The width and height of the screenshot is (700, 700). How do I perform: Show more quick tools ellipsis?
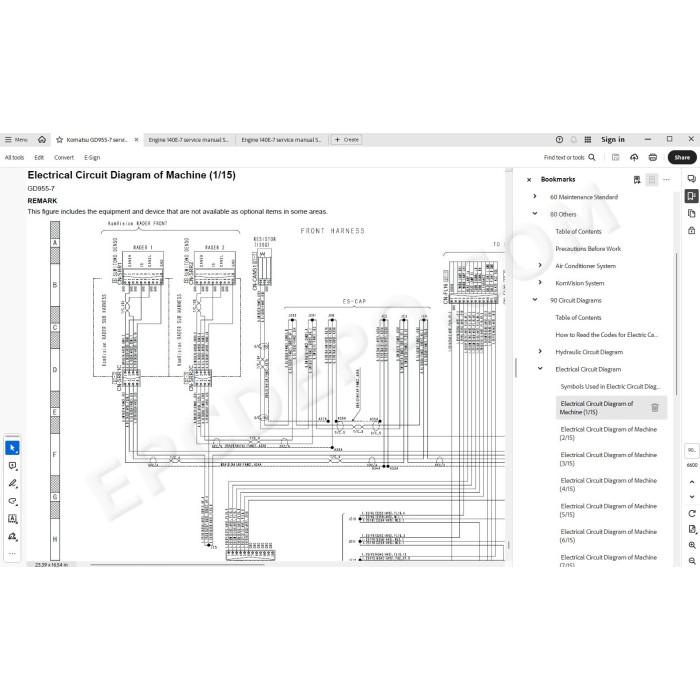pyautogui.click(x=12, y=554)
